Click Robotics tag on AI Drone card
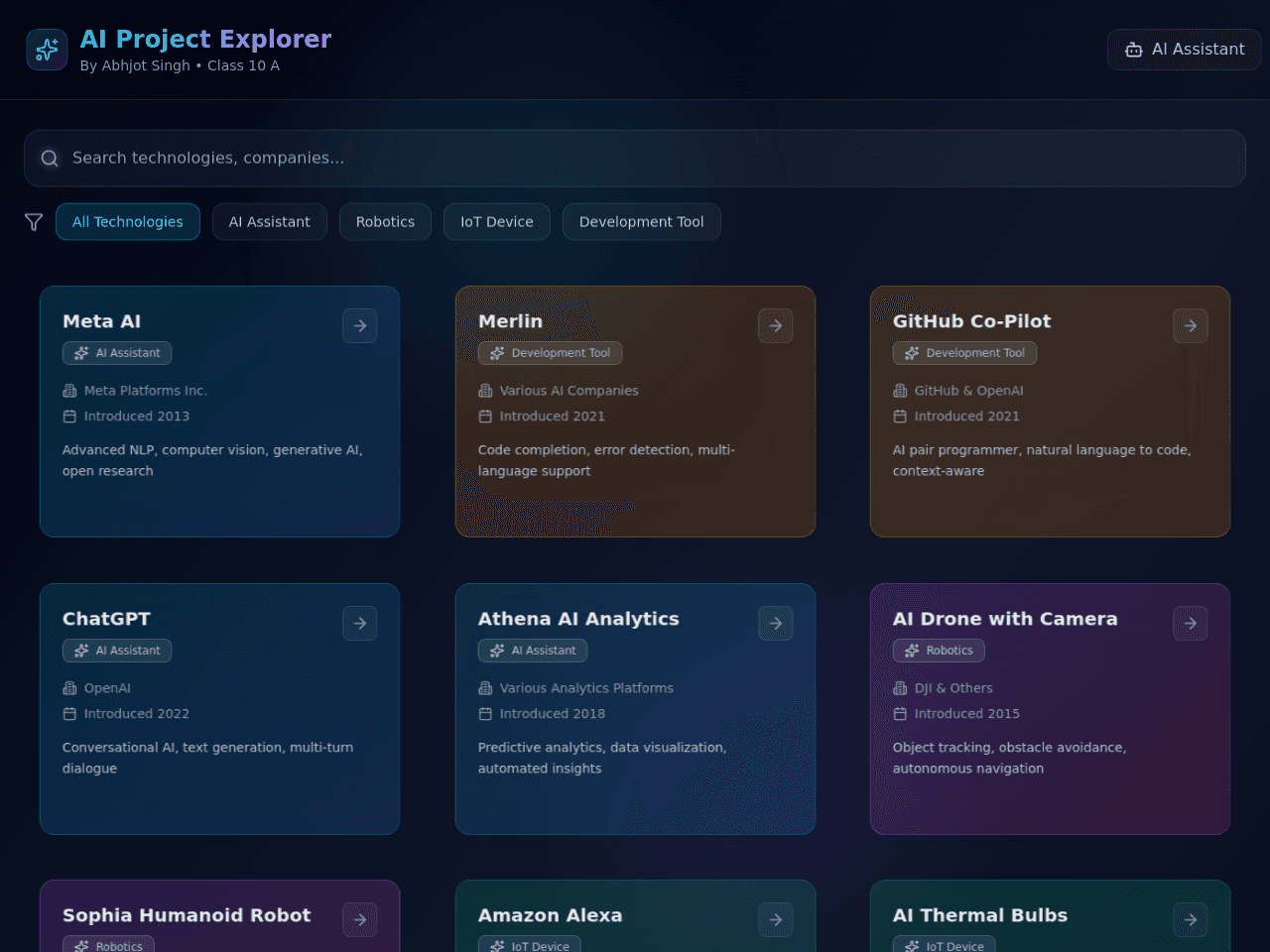 pyautogui.click(x=939, y=651)
